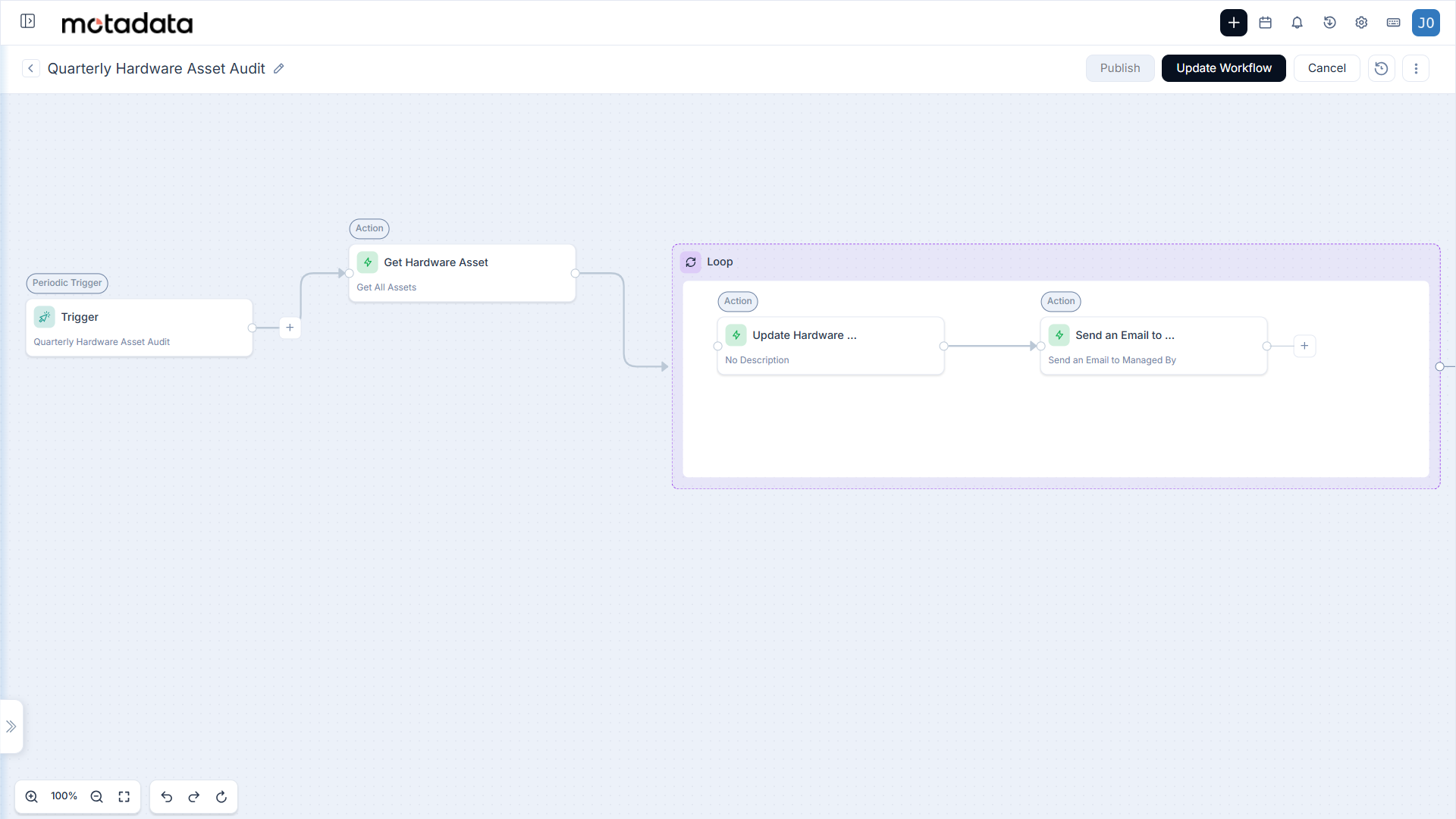
Task: Click 'No Description' text
Action: point(757,360)
